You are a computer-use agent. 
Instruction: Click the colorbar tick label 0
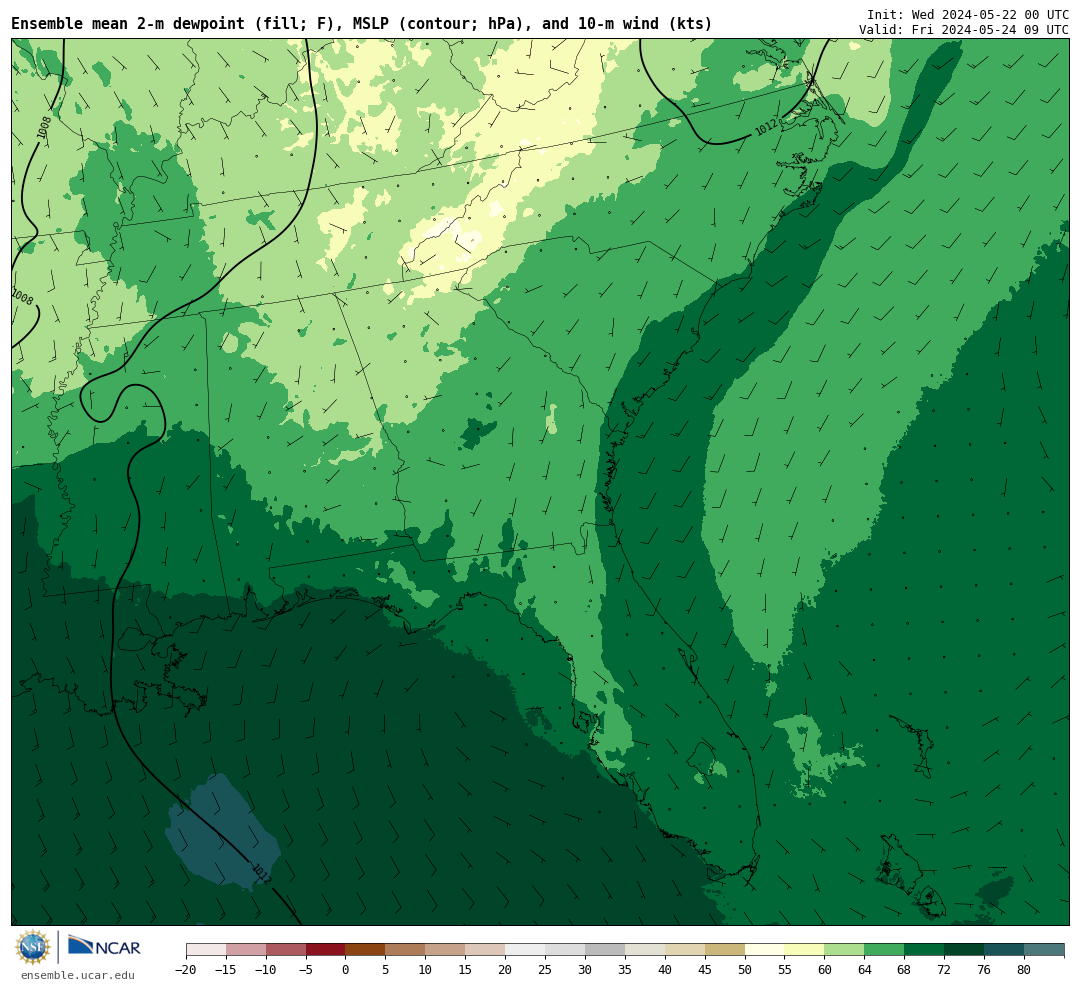pos(346,970)
